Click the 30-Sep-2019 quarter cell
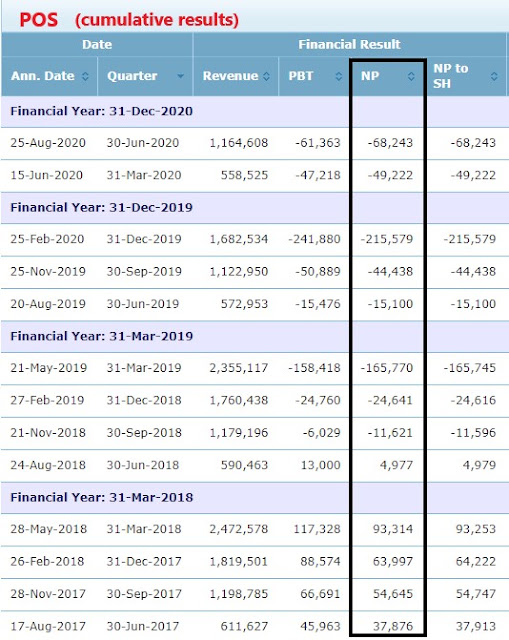 tap(144, 271)
